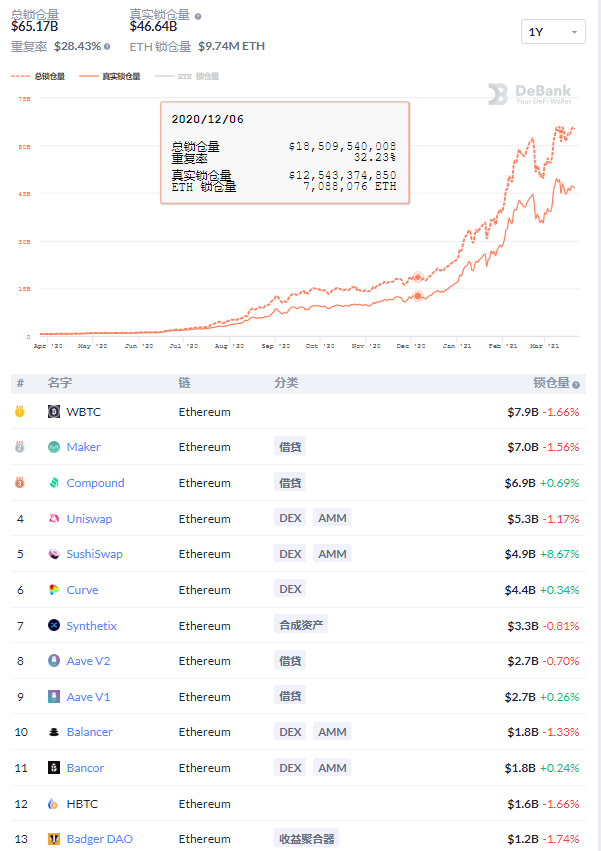Click the Balancer logo icon

click(x=54, y=732)
